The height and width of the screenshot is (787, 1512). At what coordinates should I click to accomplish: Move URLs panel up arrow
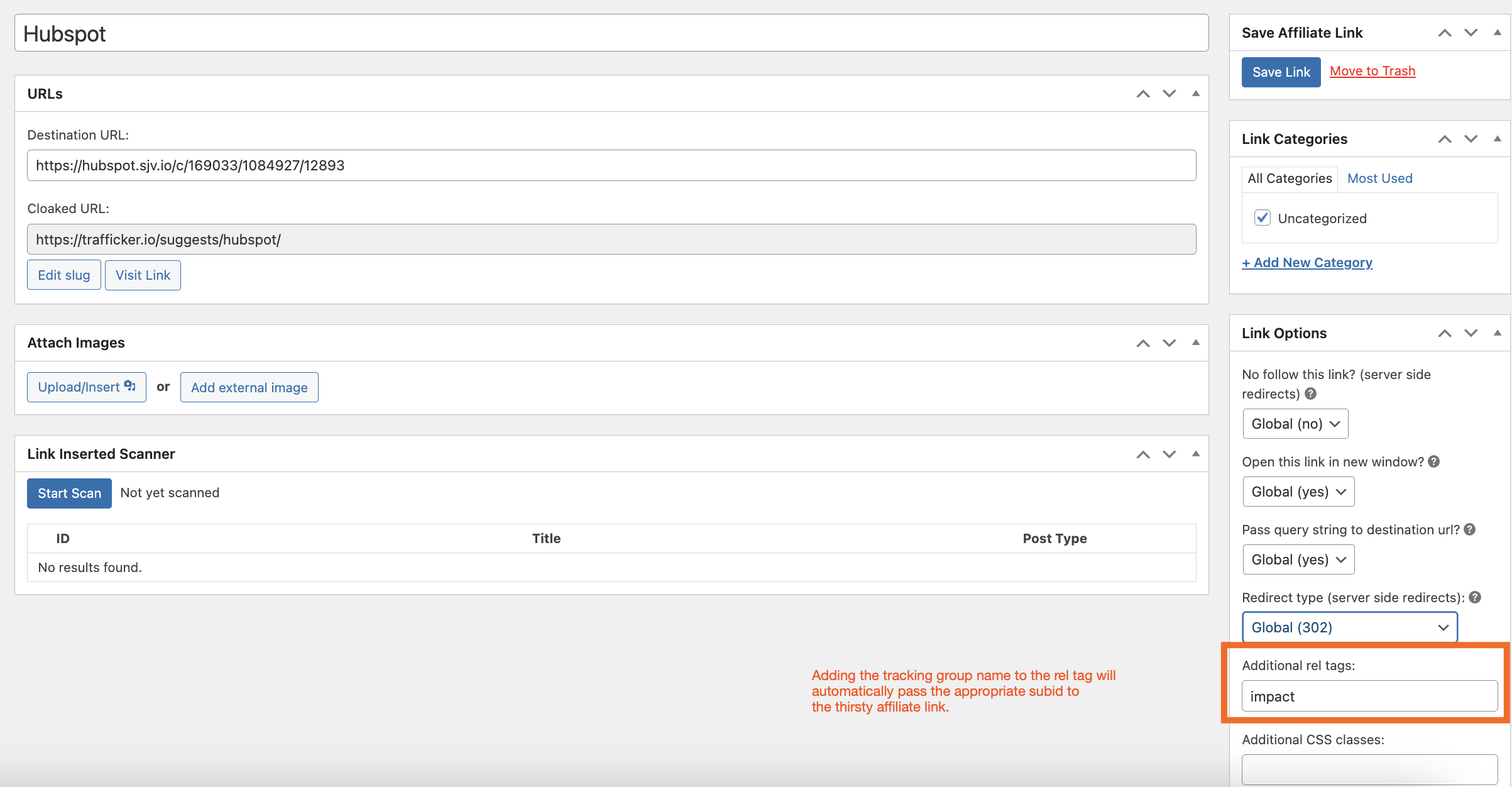pyautogui.click(x=1143, y=94)
